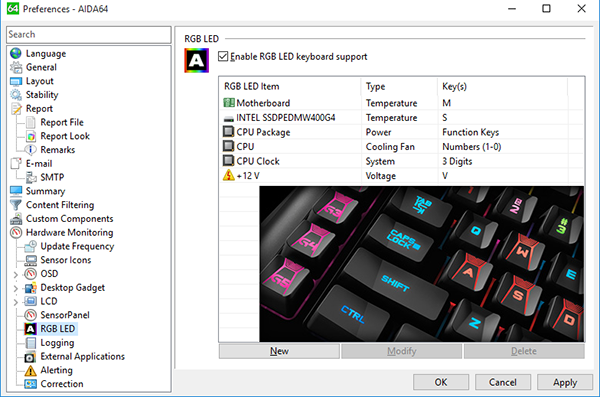Click the Content Filtering funnel icon
This screenshot has width=600, height=397.
pos(16,205)
